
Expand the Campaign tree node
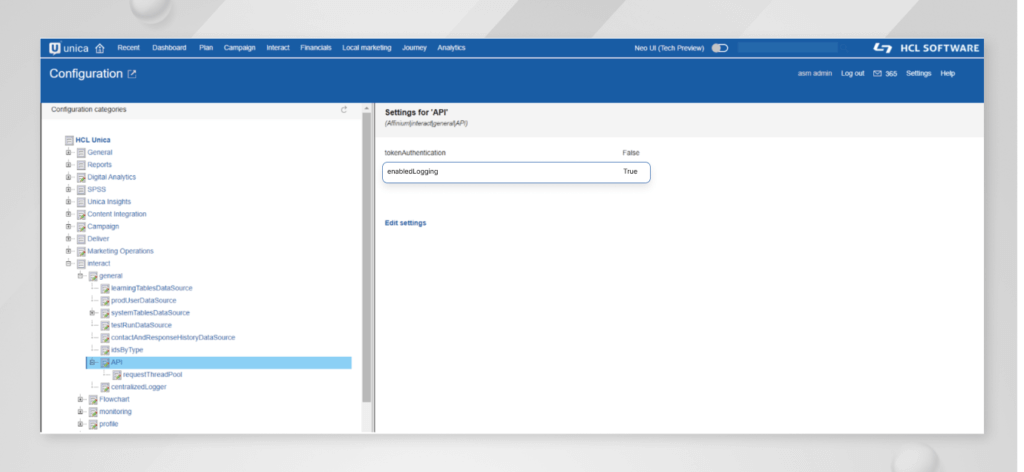pos(69,226)
